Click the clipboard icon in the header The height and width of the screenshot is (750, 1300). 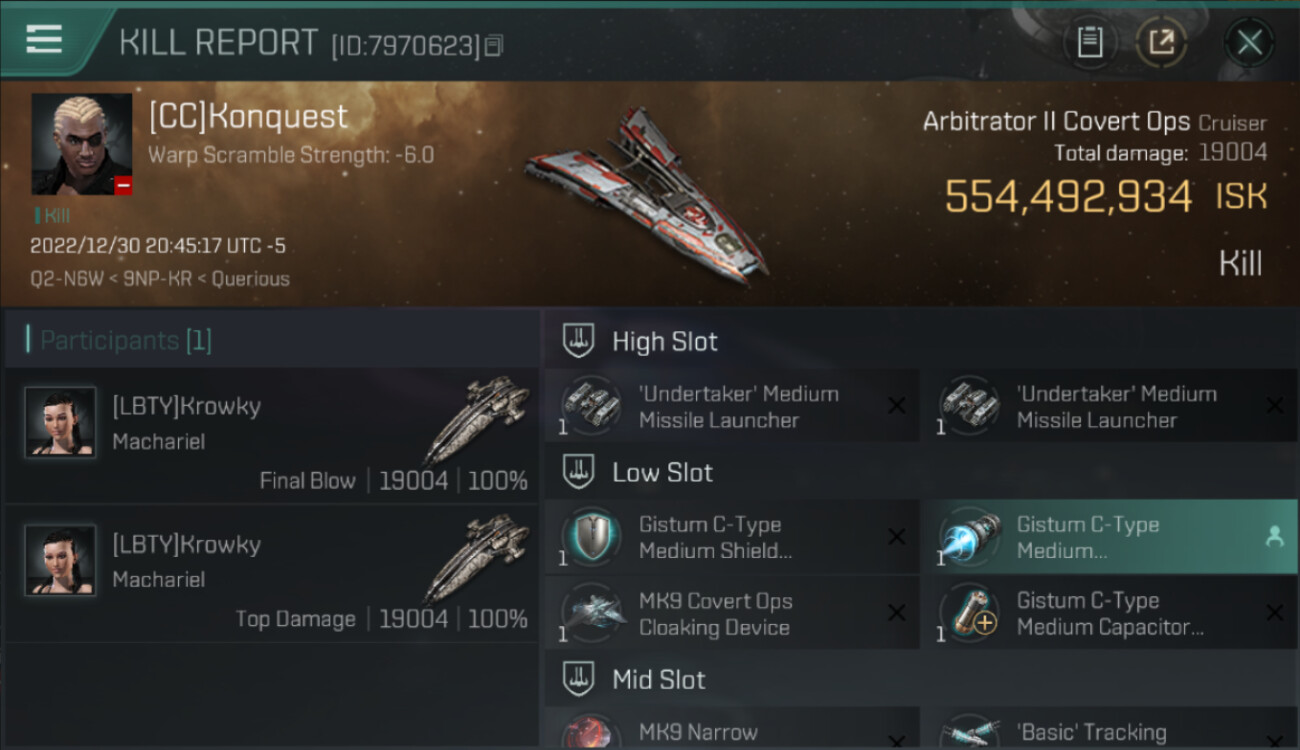click(x=1090, y=42)
